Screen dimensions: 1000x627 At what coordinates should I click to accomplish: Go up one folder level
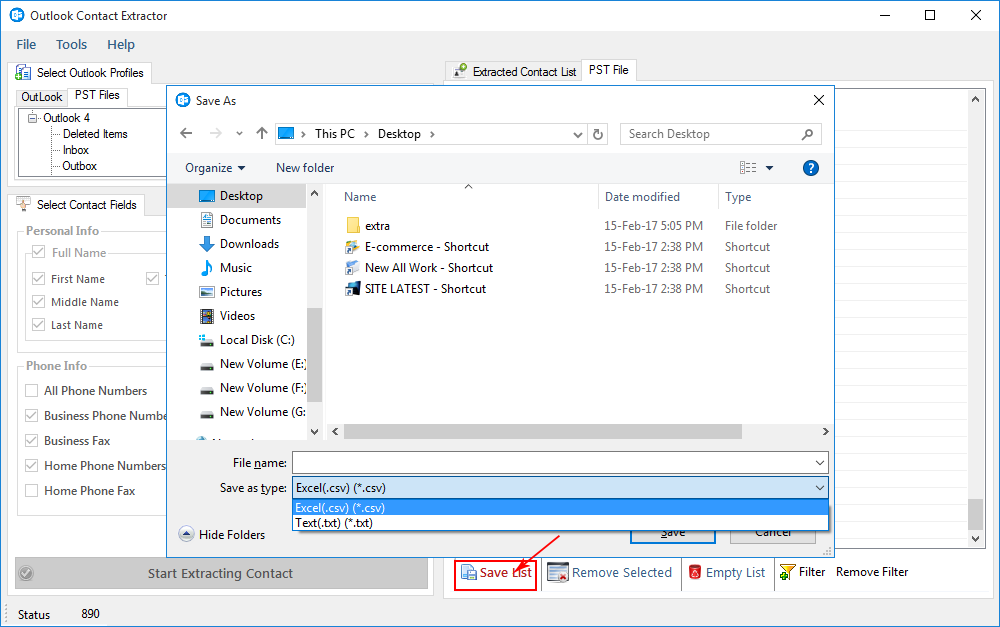(261, 133)
